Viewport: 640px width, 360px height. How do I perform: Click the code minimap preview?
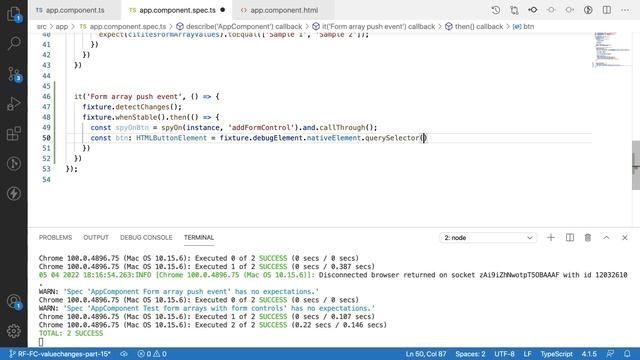pos(611,49)
